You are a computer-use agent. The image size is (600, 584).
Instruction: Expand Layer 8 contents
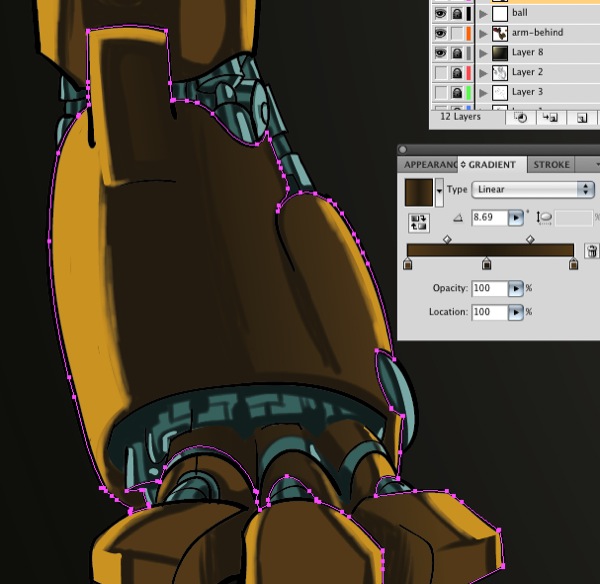(483, 53)
